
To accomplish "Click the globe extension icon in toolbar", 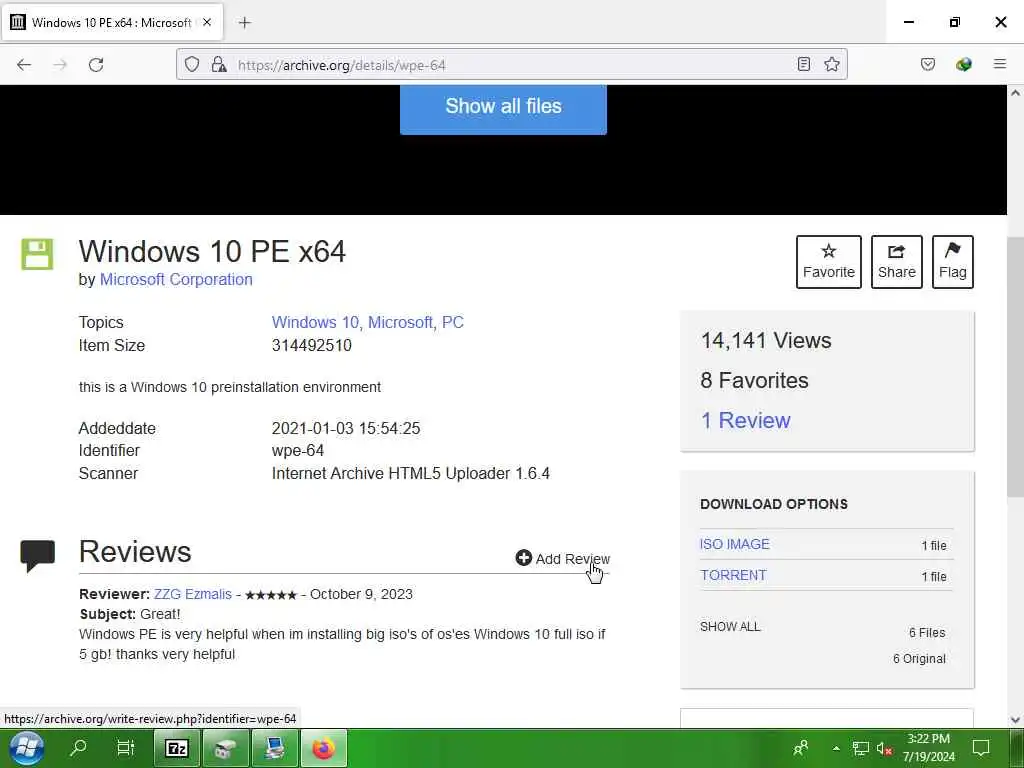I will 964,64.
